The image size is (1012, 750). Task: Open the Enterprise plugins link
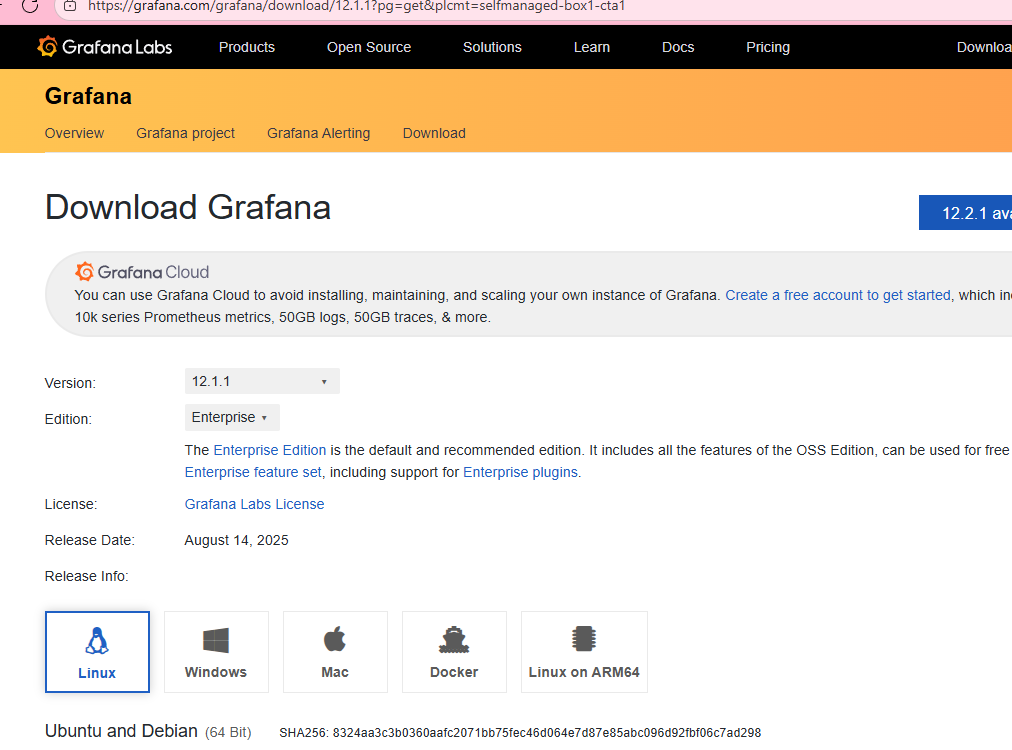[x=520, y=472]
